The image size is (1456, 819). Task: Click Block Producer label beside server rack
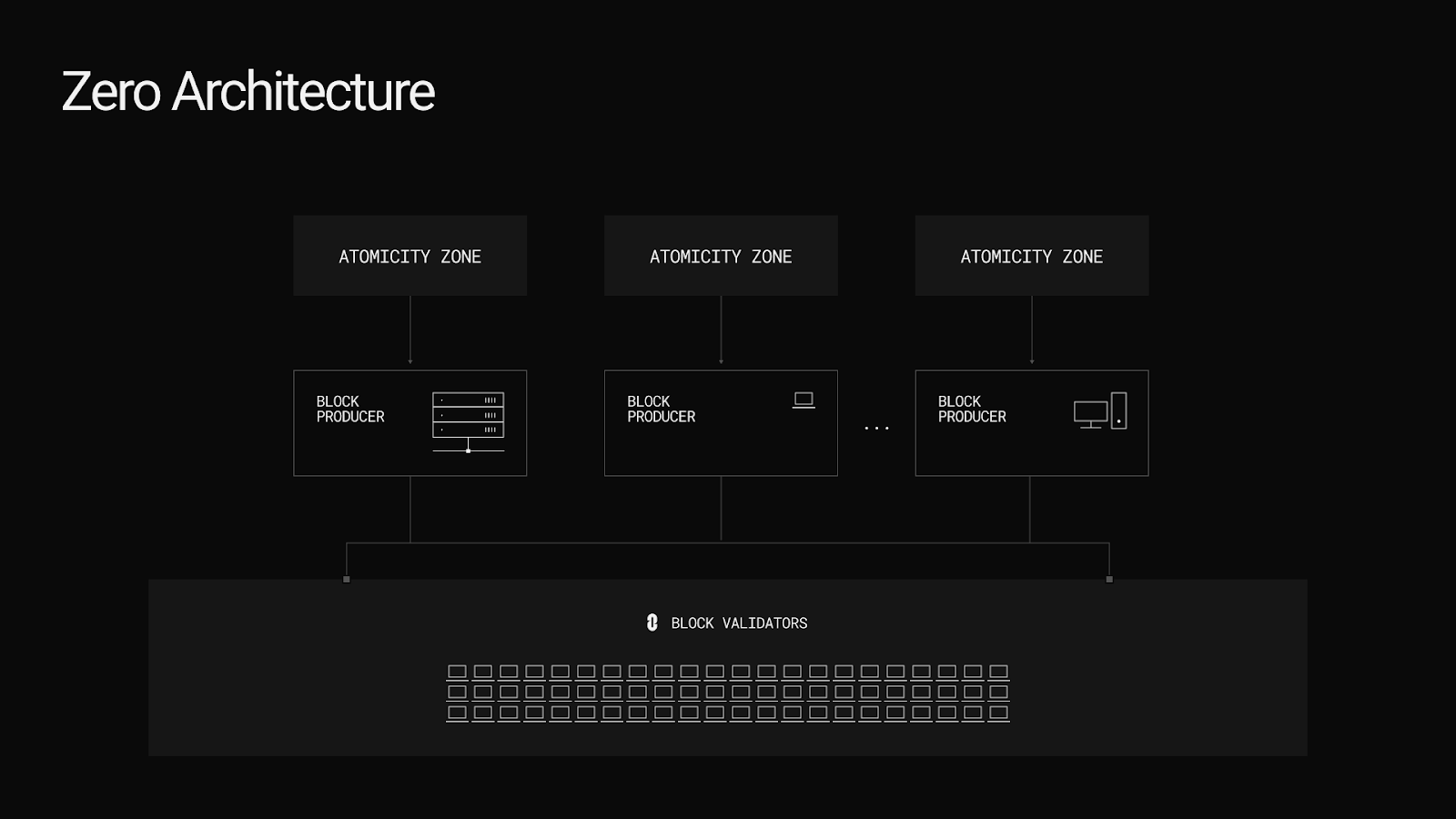[x=350, y=409]
